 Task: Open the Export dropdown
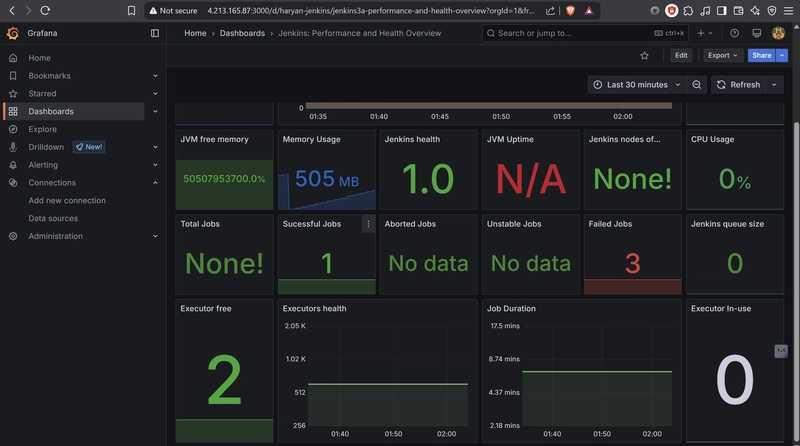722,56
